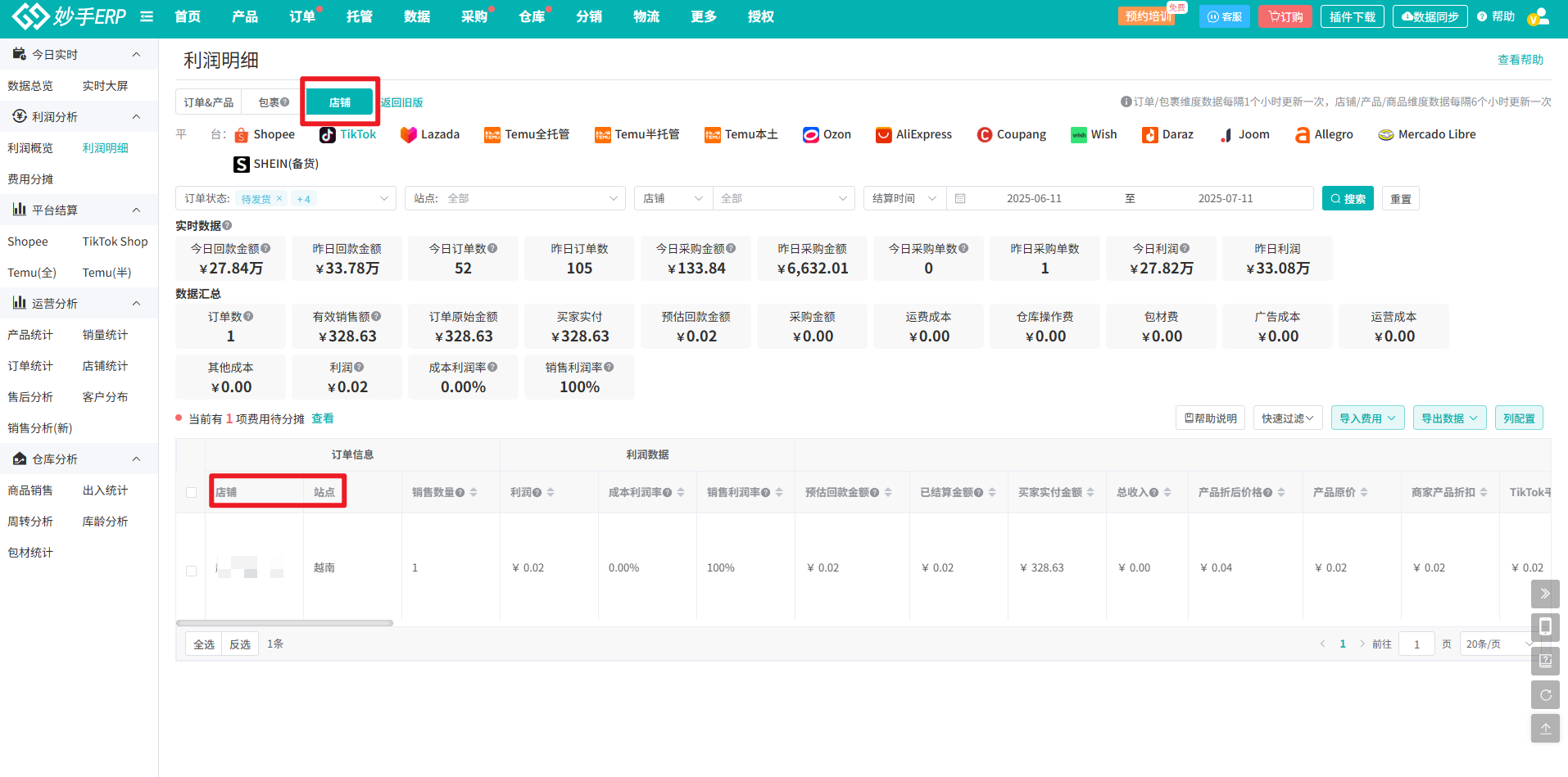Sort by 销售数量 column
Screen dimensions: 1568x777
(474, 493)
